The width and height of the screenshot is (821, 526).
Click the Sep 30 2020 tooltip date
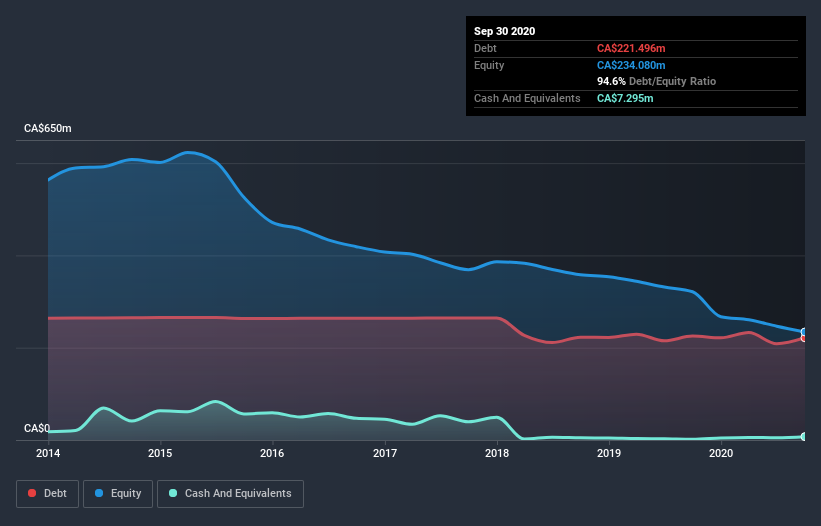click(x=505, y=31)
